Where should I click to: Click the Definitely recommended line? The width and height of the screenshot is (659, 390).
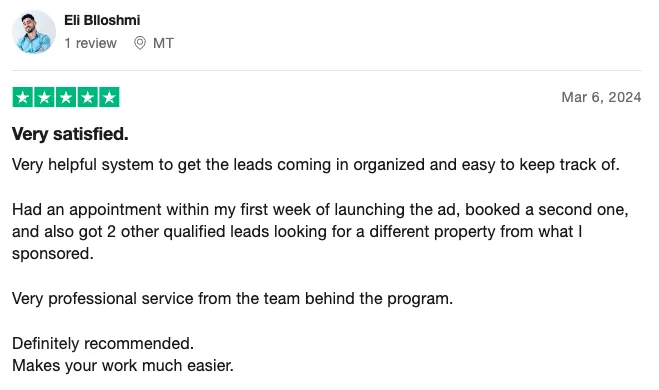pyautogui.click(x=103, y=343)
